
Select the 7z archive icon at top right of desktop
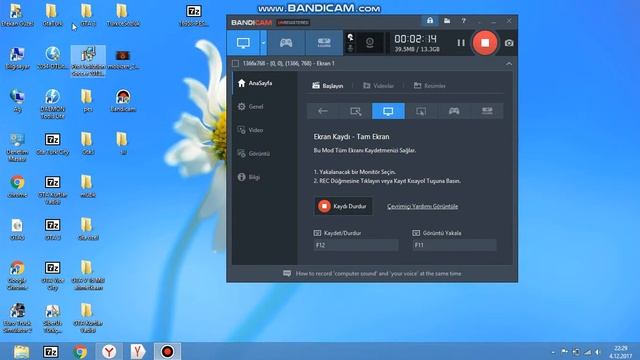pos(193,16)
